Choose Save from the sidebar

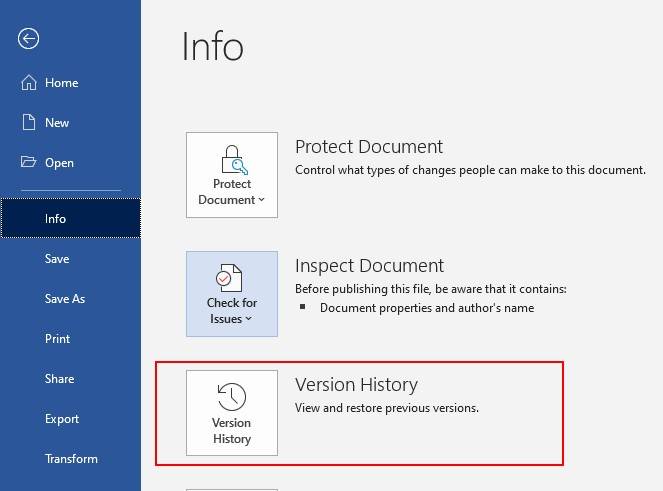71,258
